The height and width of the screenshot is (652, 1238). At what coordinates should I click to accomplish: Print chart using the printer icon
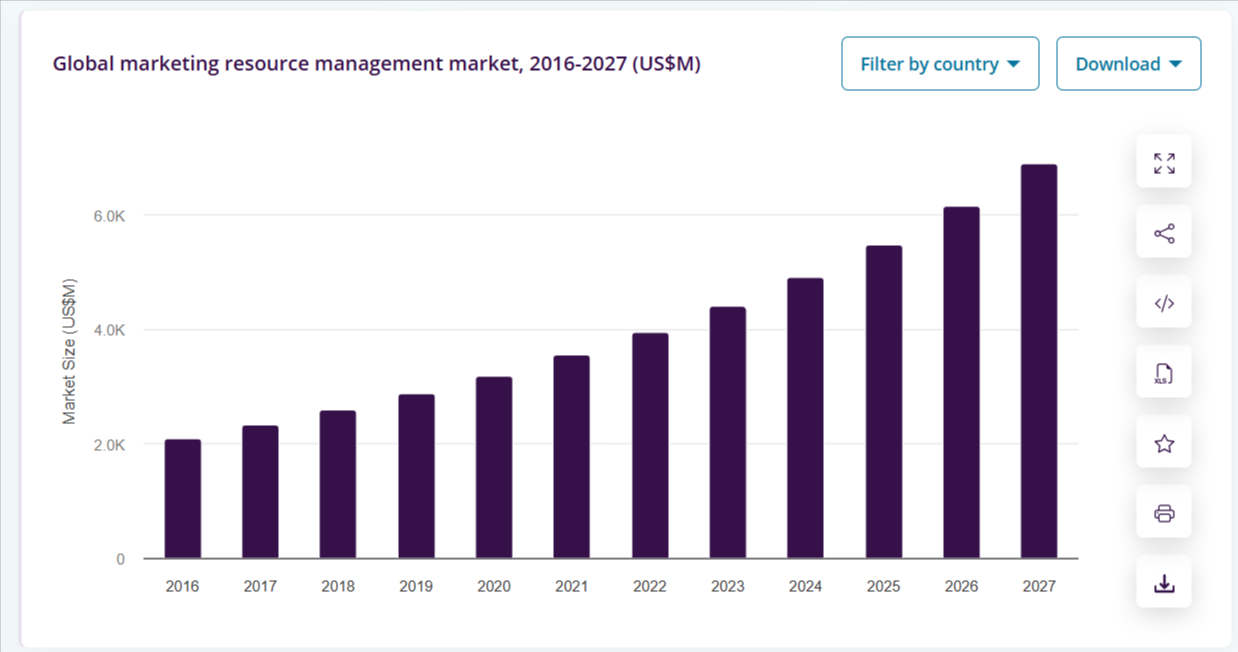(1164, 514)
